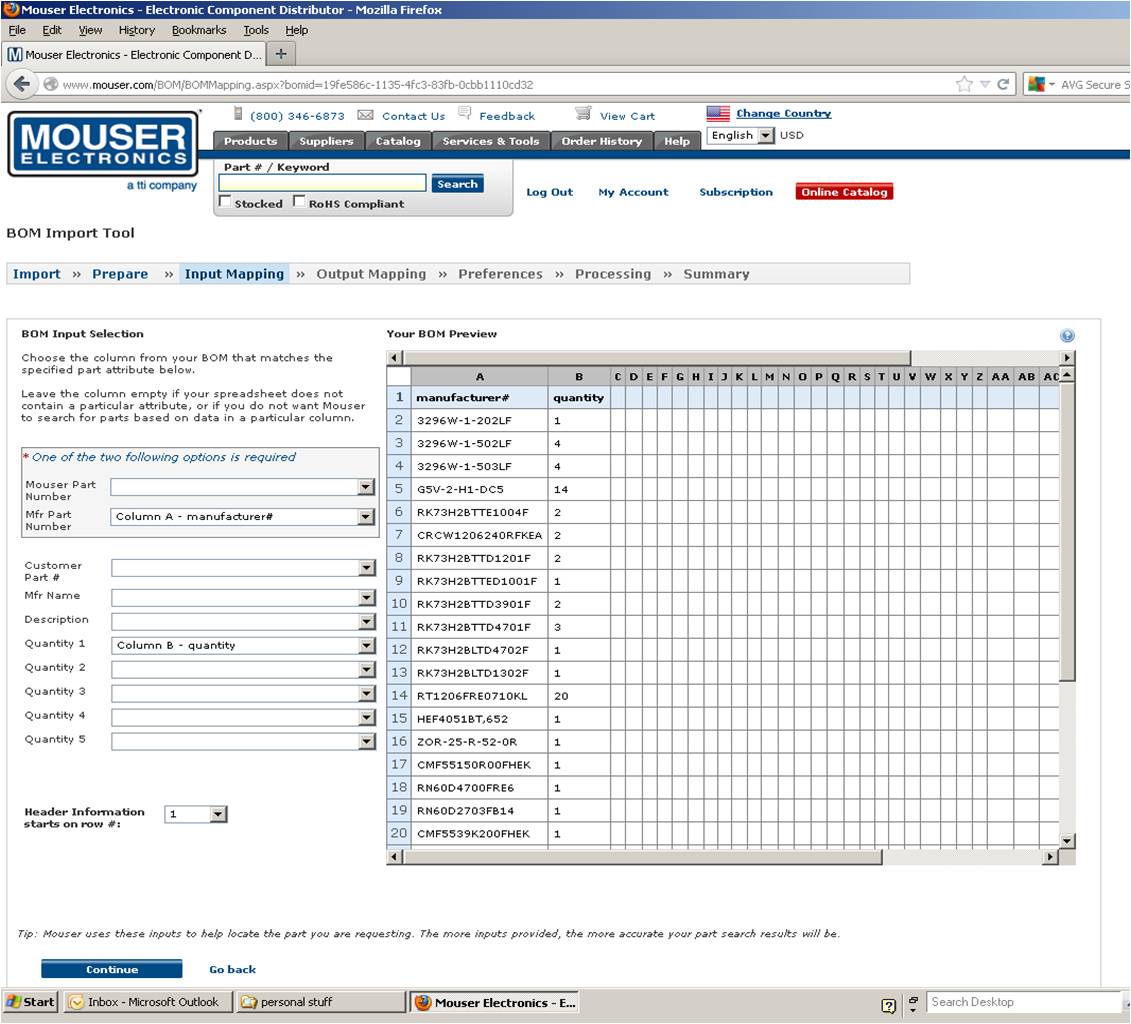Image resolution: width=1131 pixels, height=1024 pixels.
Task: Open a new tab with the plus button
Action: 281,54
